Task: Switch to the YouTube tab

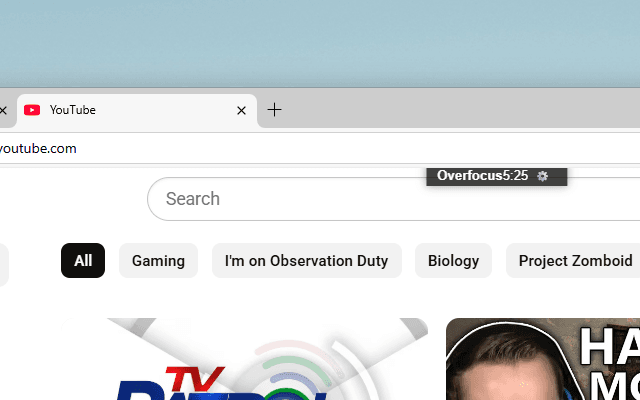Action: click(137, 110)
